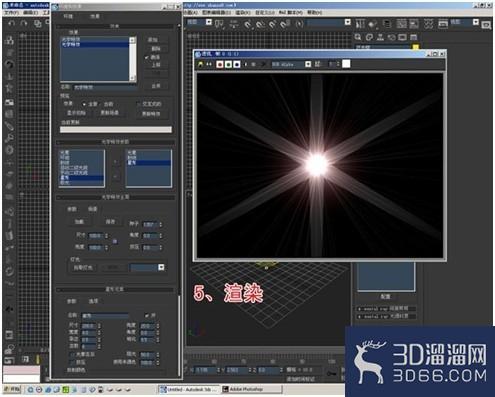
Task: Open the named selection sets dropdown
Action: click(x=348, y=22)
